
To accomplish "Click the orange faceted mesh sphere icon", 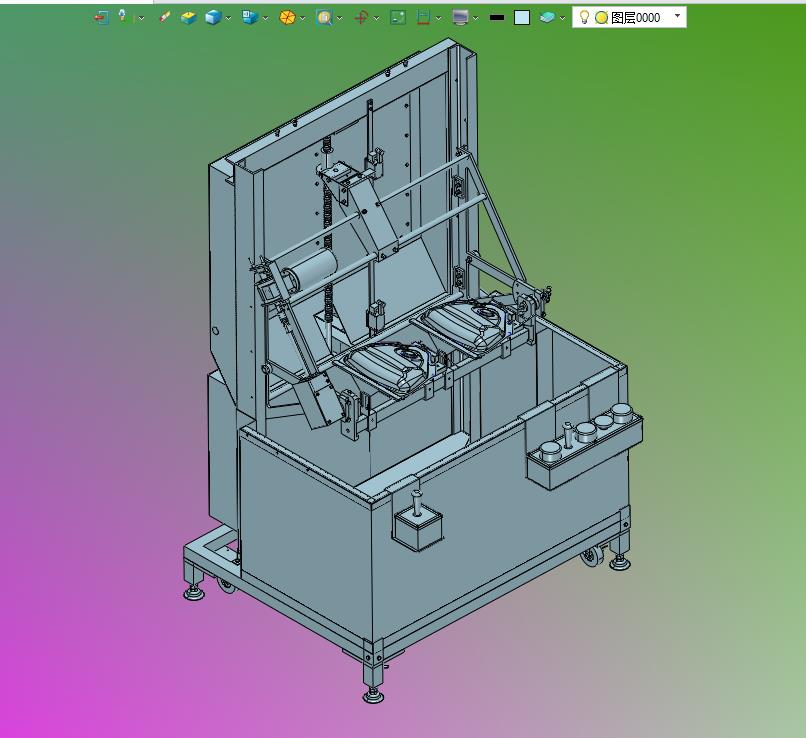I will (287, 18).
